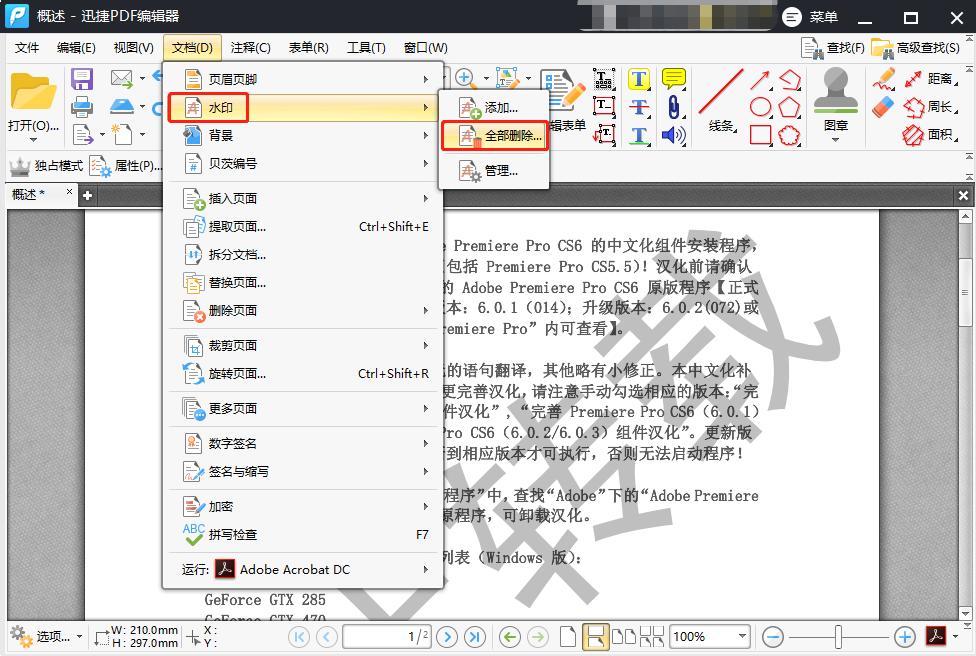The height and width of the screenshot is (656, 976).
Task: Open the 文件 menu
Action: [x=27, y=48]
